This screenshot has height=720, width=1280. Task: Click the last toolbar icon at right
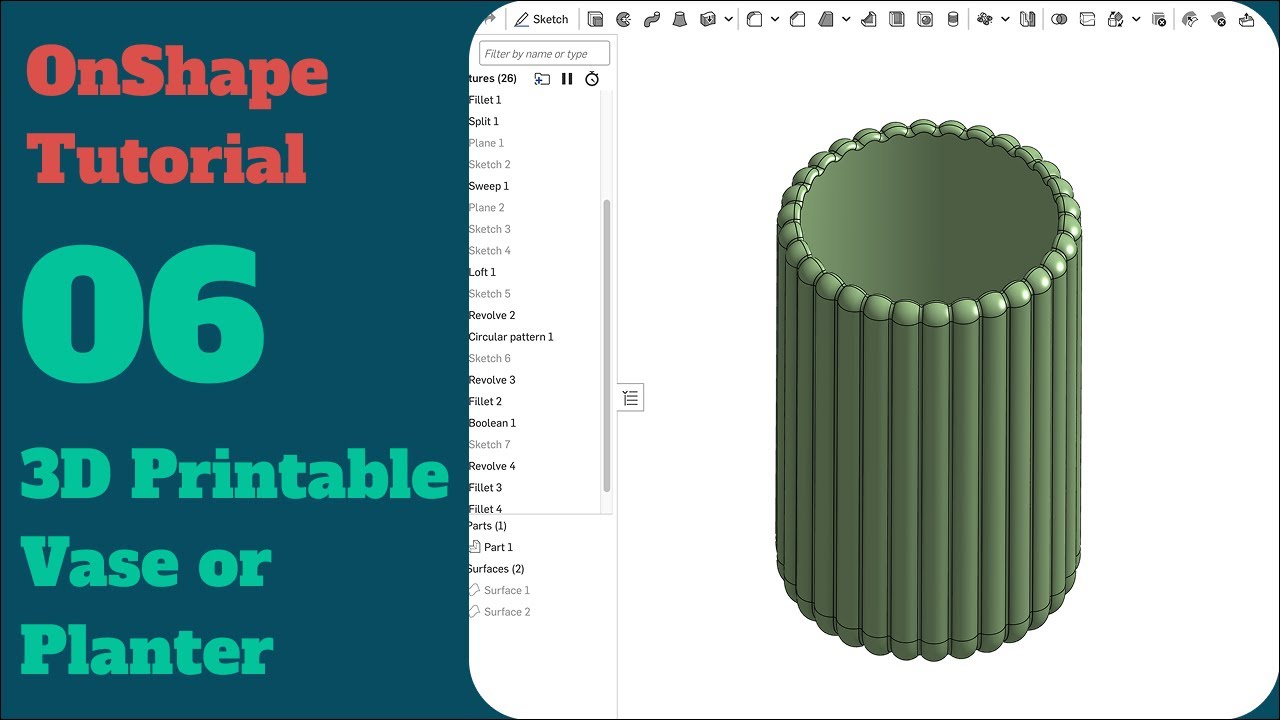click(1246, 19)
